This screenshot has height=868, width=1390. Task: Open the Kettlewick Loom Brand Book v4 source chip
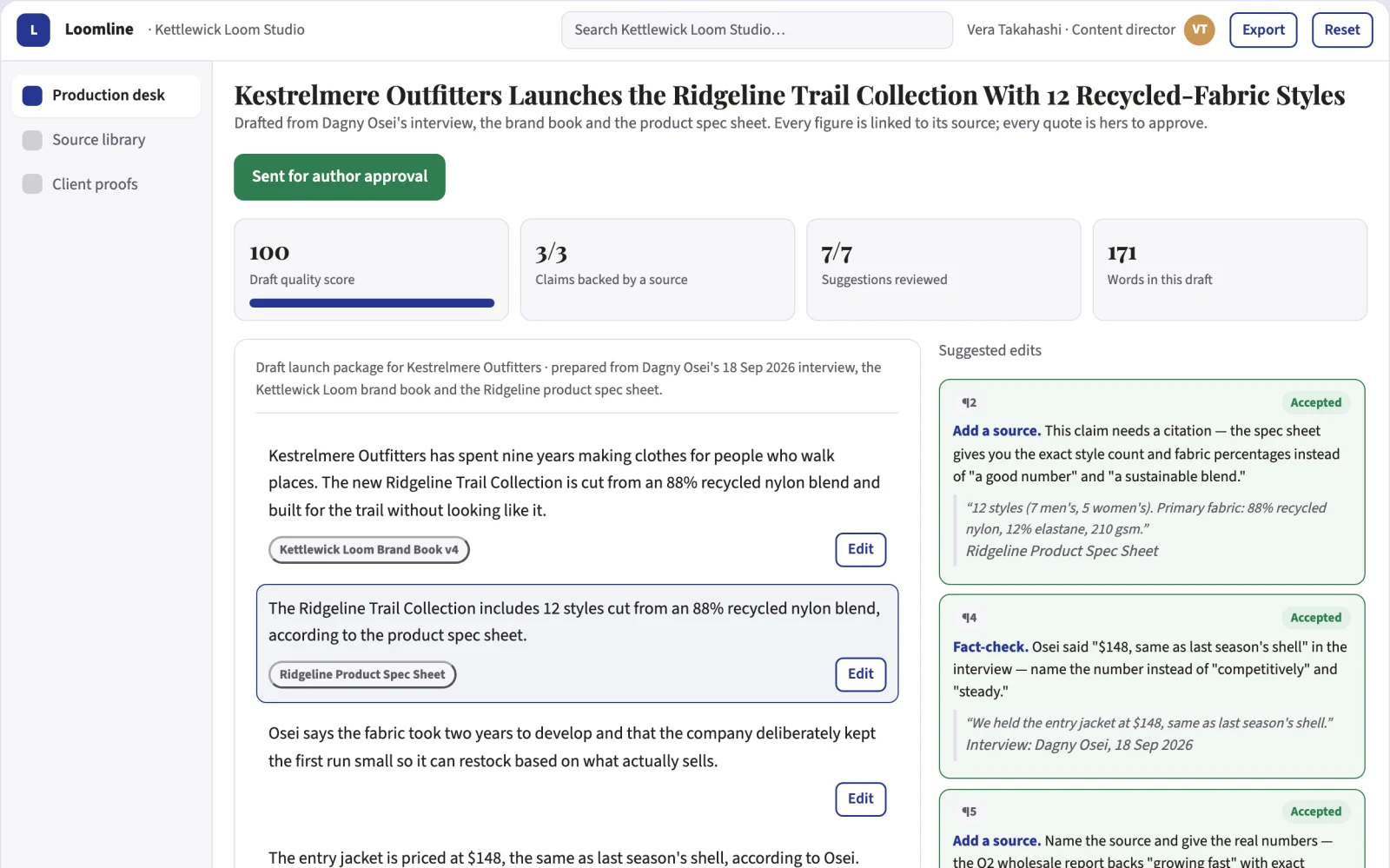369,550
